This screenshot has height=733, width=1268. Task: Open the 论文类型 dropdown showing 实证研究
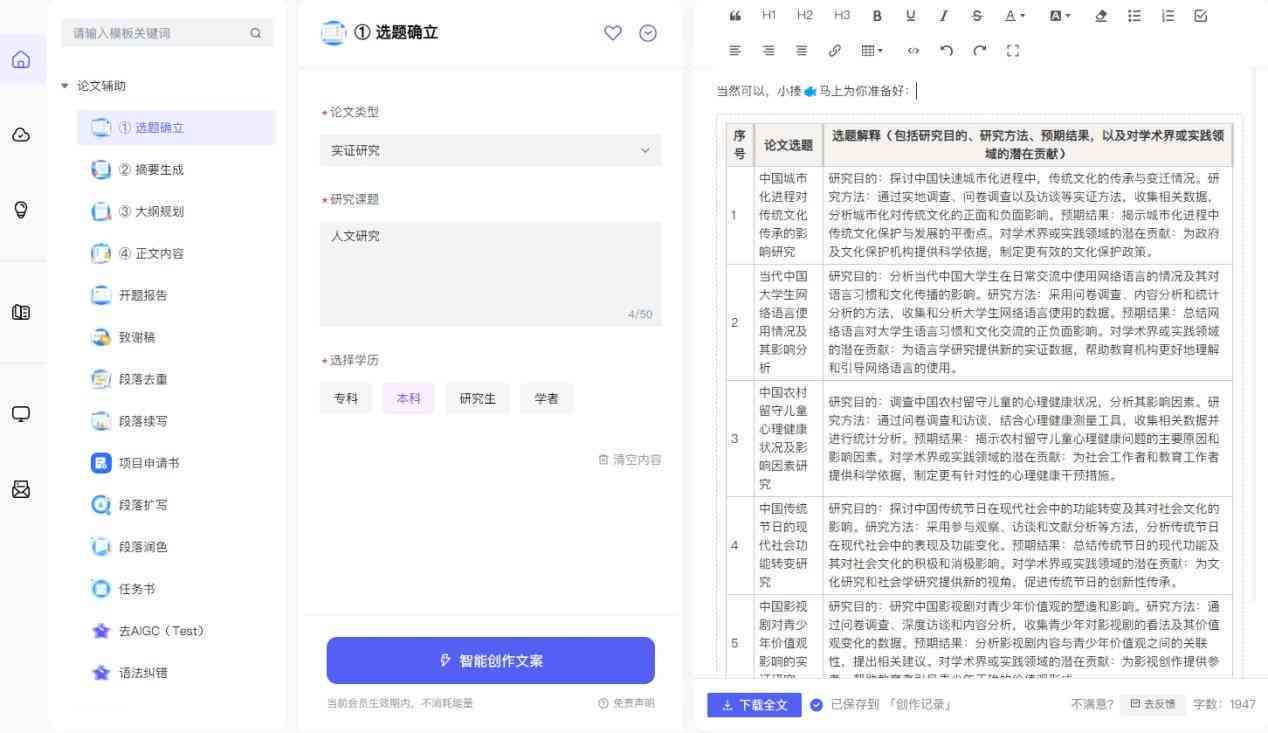pos(491,151)
